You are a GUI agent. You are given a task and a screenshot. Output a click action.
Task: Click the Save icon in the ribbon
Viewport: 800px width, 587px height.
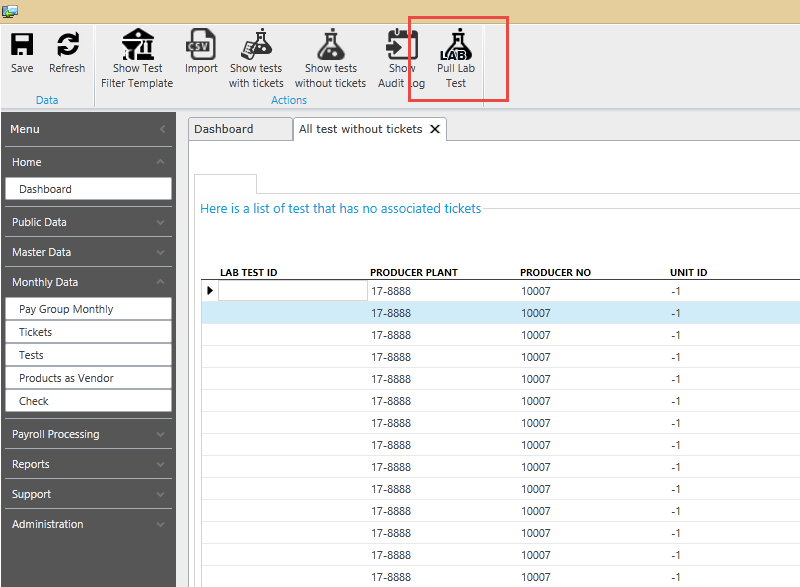[x=22, y=44]
